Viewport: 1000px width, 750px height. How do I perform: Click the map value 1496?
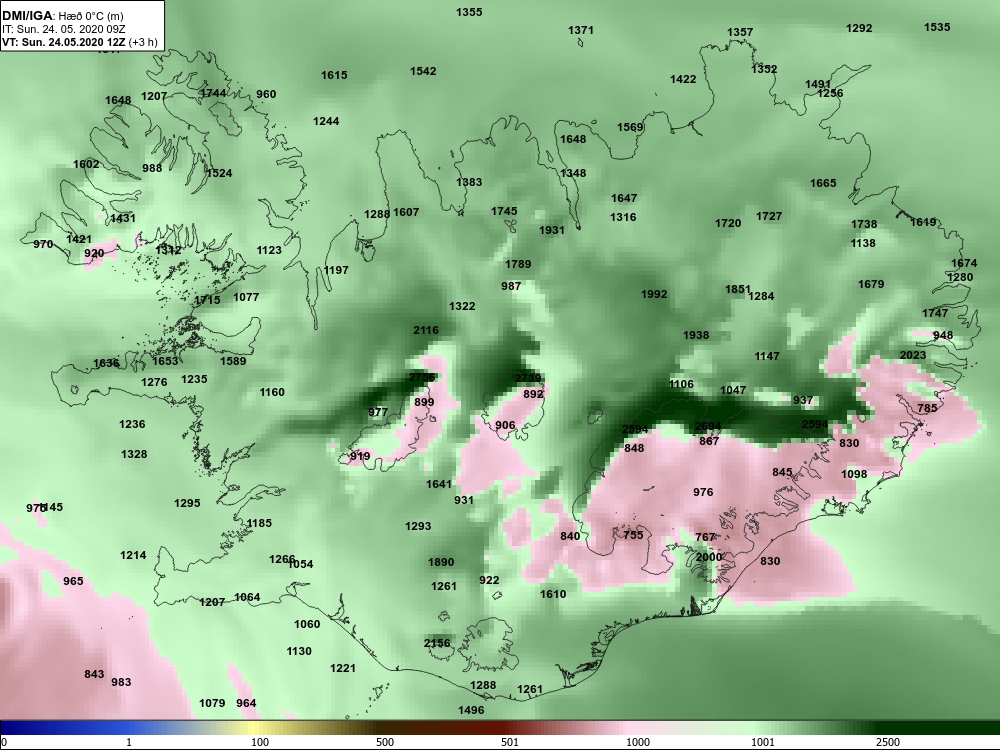point(471,710)
